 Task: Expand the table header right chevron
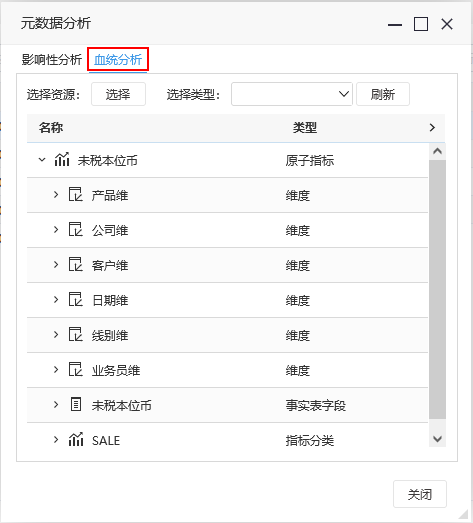(432, 127)
